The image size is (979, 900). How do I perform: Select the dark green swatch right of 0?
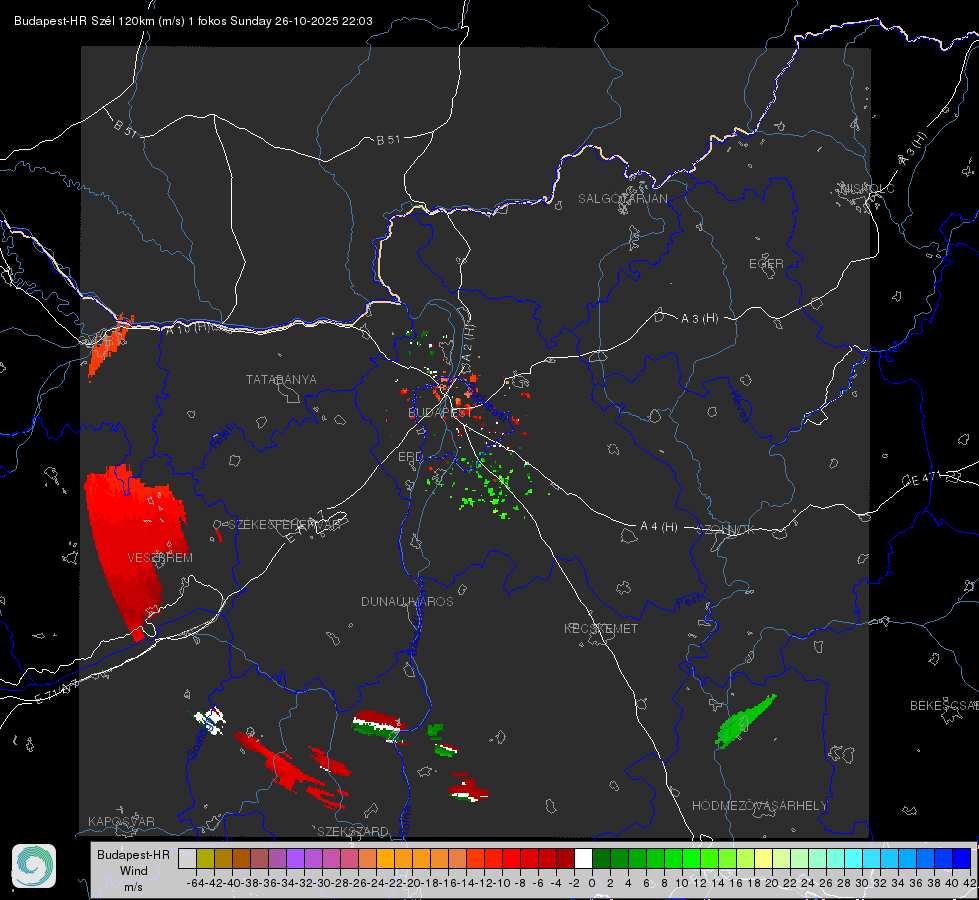click(601, 858)
